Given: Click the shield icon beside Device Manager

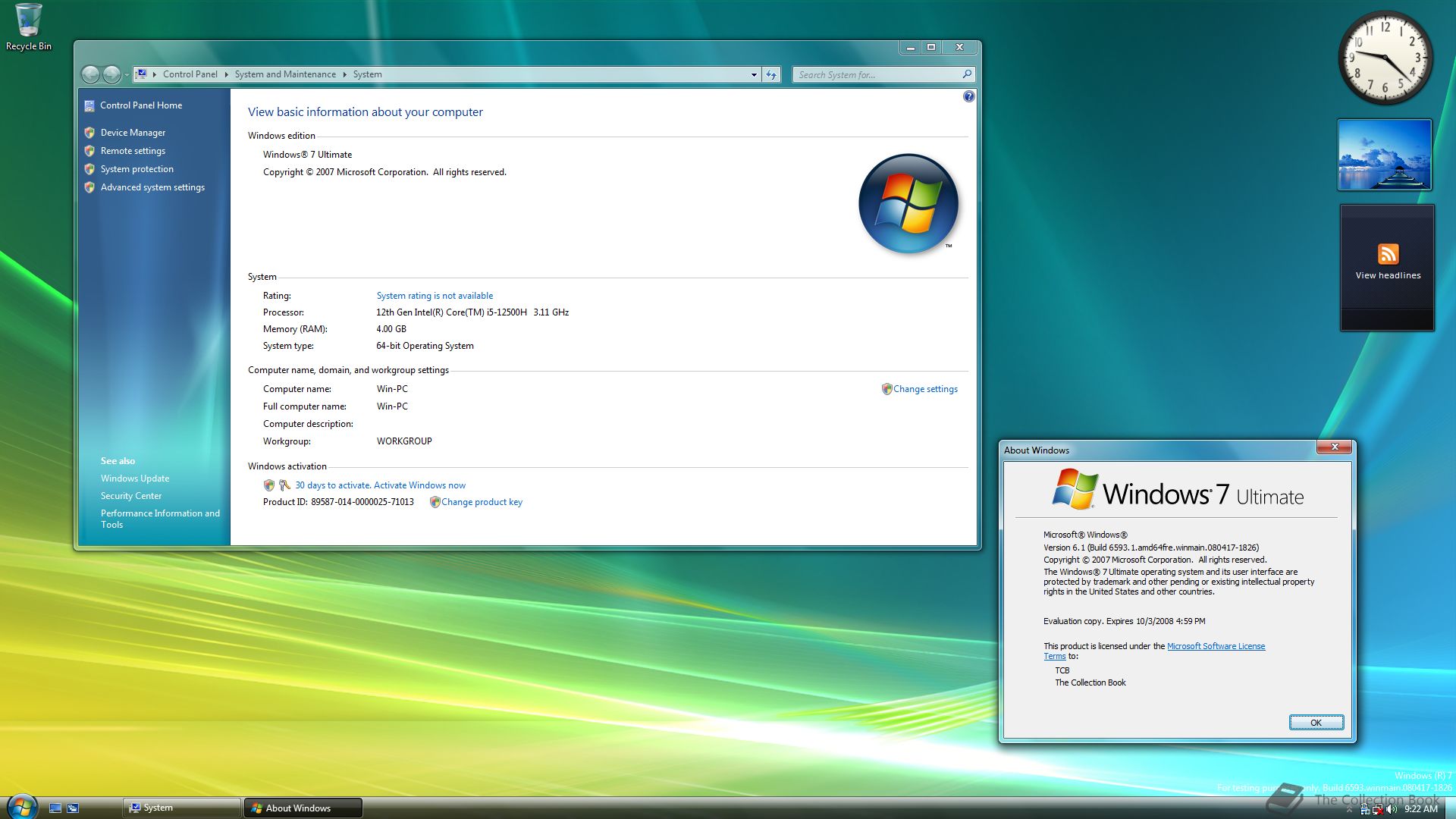Looking at the screenshot, I should point(89,133).
